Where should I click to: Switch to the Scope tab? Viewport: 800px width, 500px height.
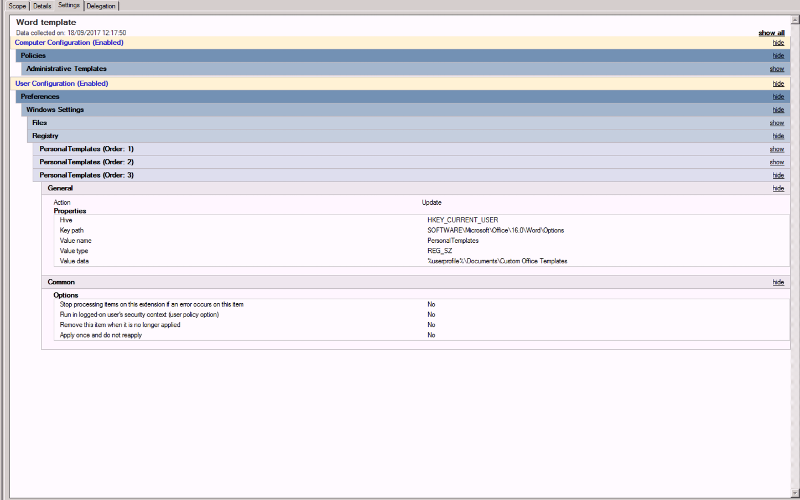click(17, 6)
